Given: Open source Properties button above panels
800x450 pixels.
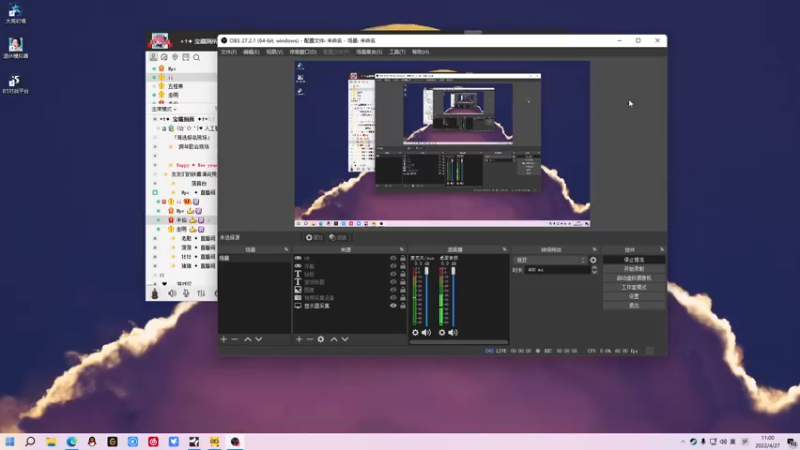Looking at the screenshot, I should (314, 237).
